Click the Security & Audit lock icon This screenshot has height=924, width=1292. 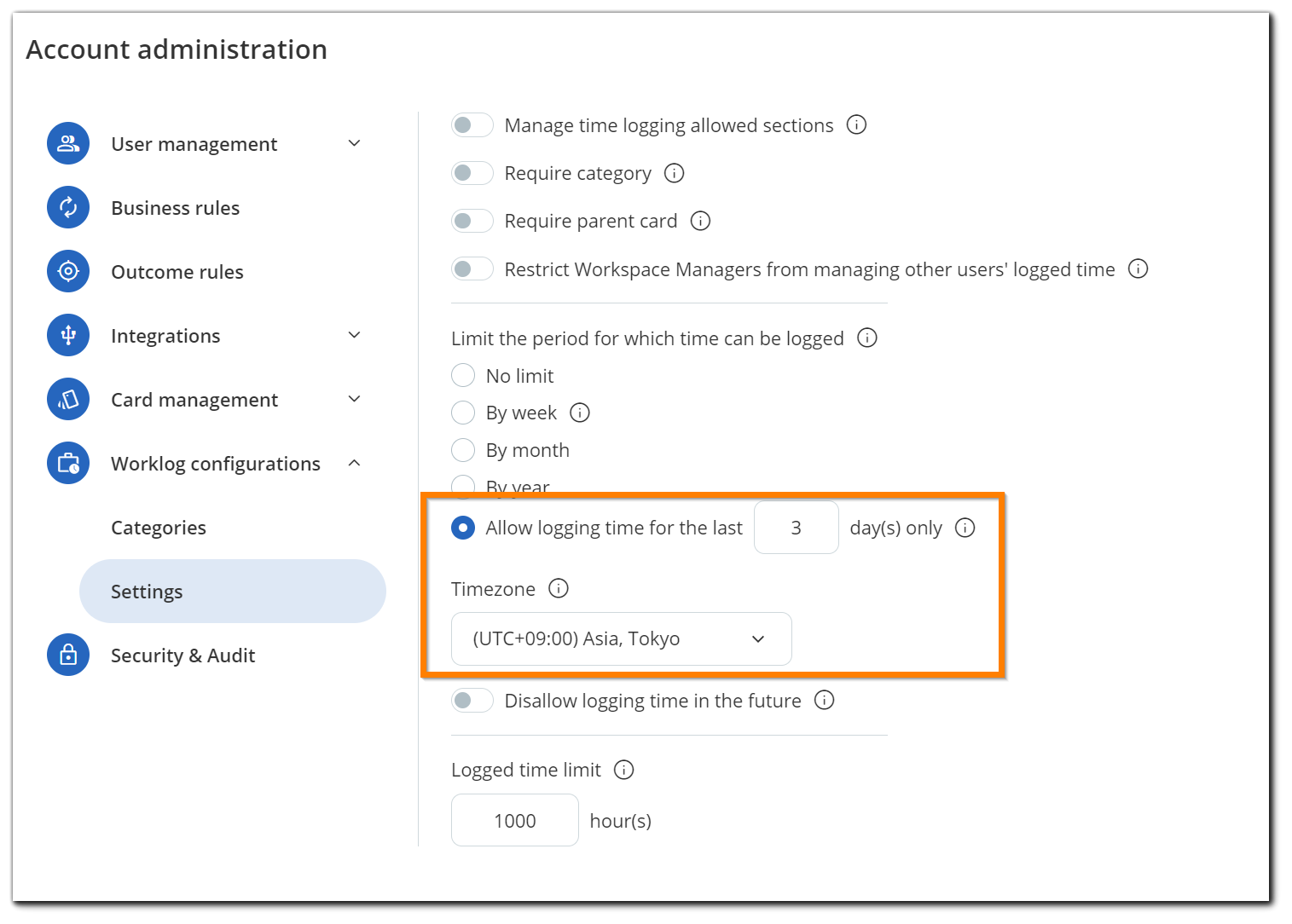coord(68,655)
